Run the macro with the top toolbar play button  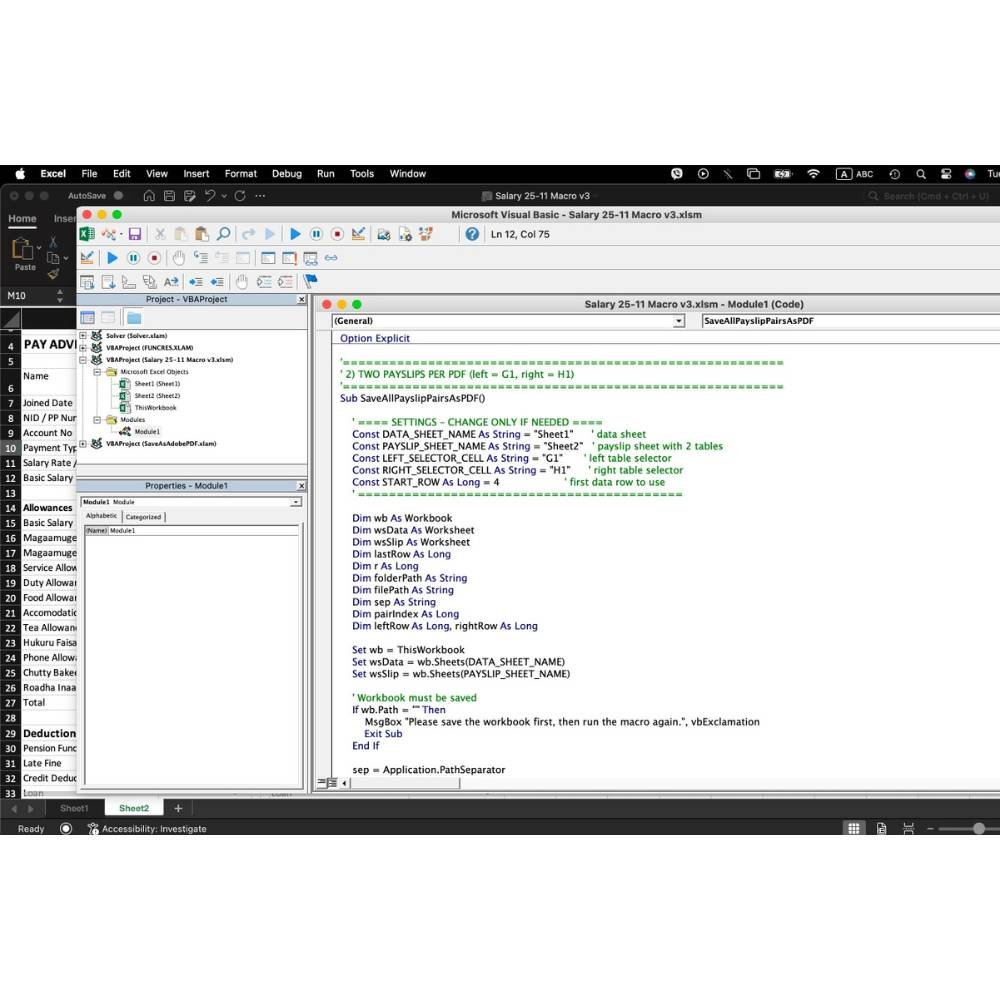point(295,234)
